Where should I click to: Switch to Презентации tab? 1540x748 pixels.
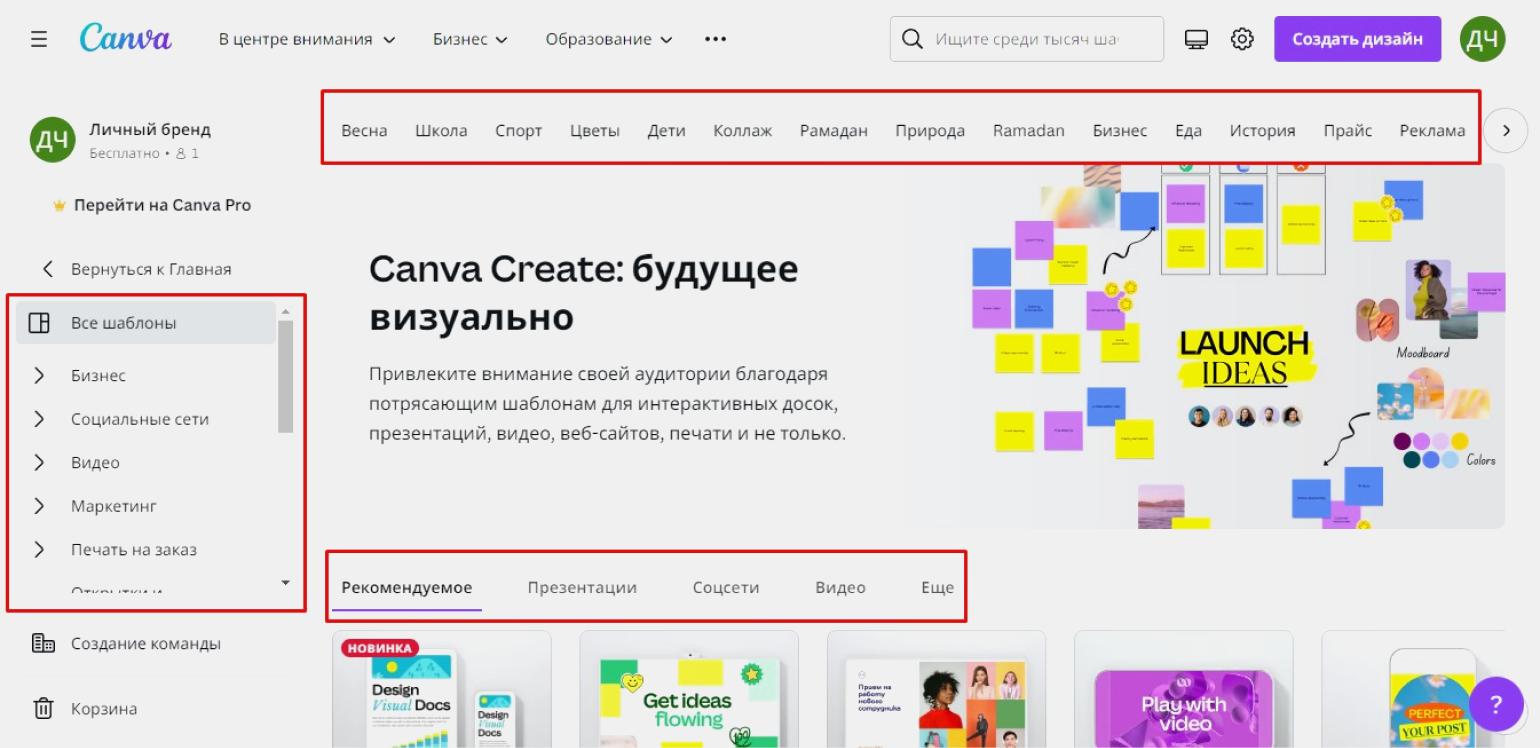click(x=582, y=587)
